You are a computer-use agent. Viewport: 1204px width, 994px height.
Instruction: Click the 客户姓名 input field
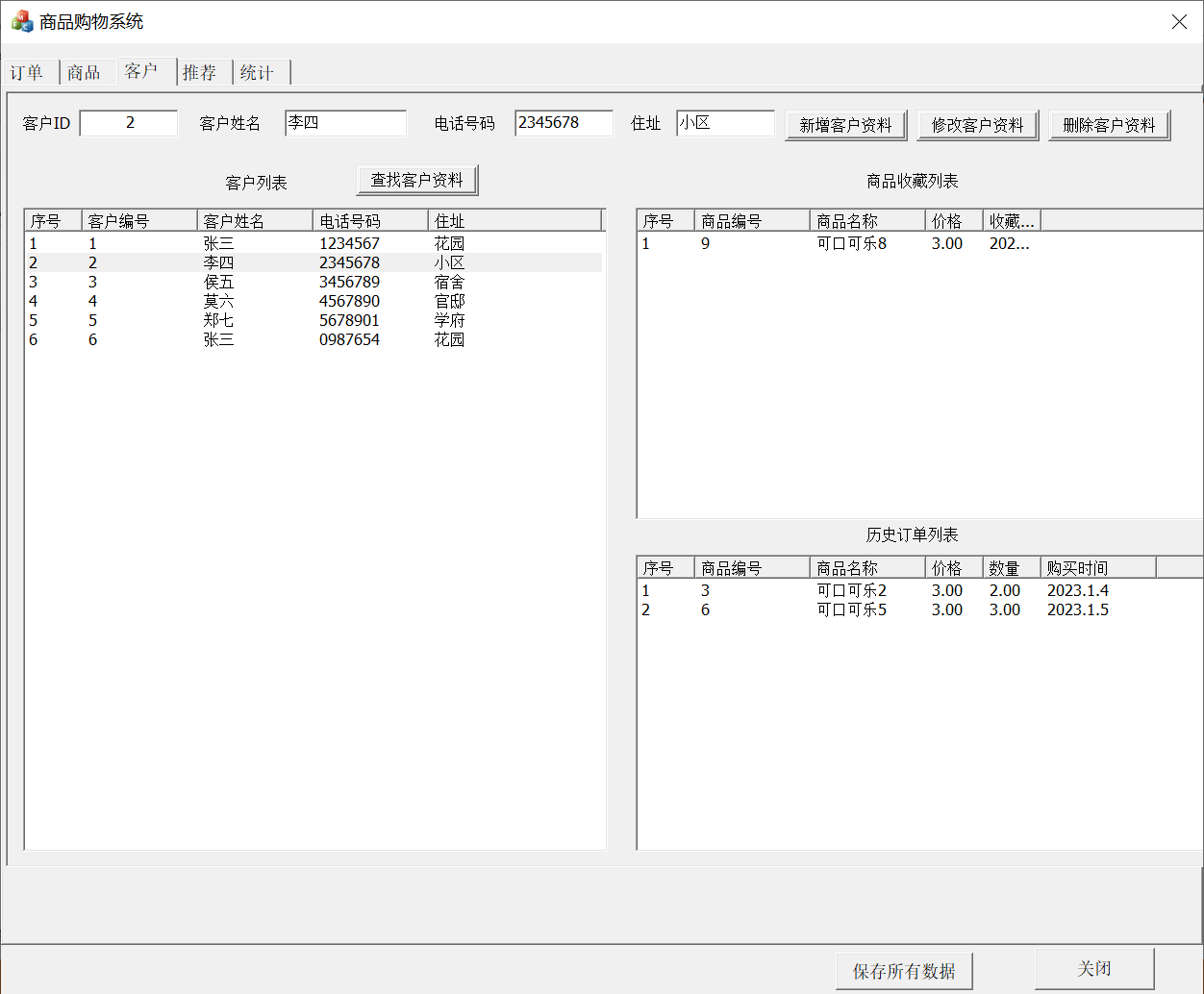click(346, 123)
